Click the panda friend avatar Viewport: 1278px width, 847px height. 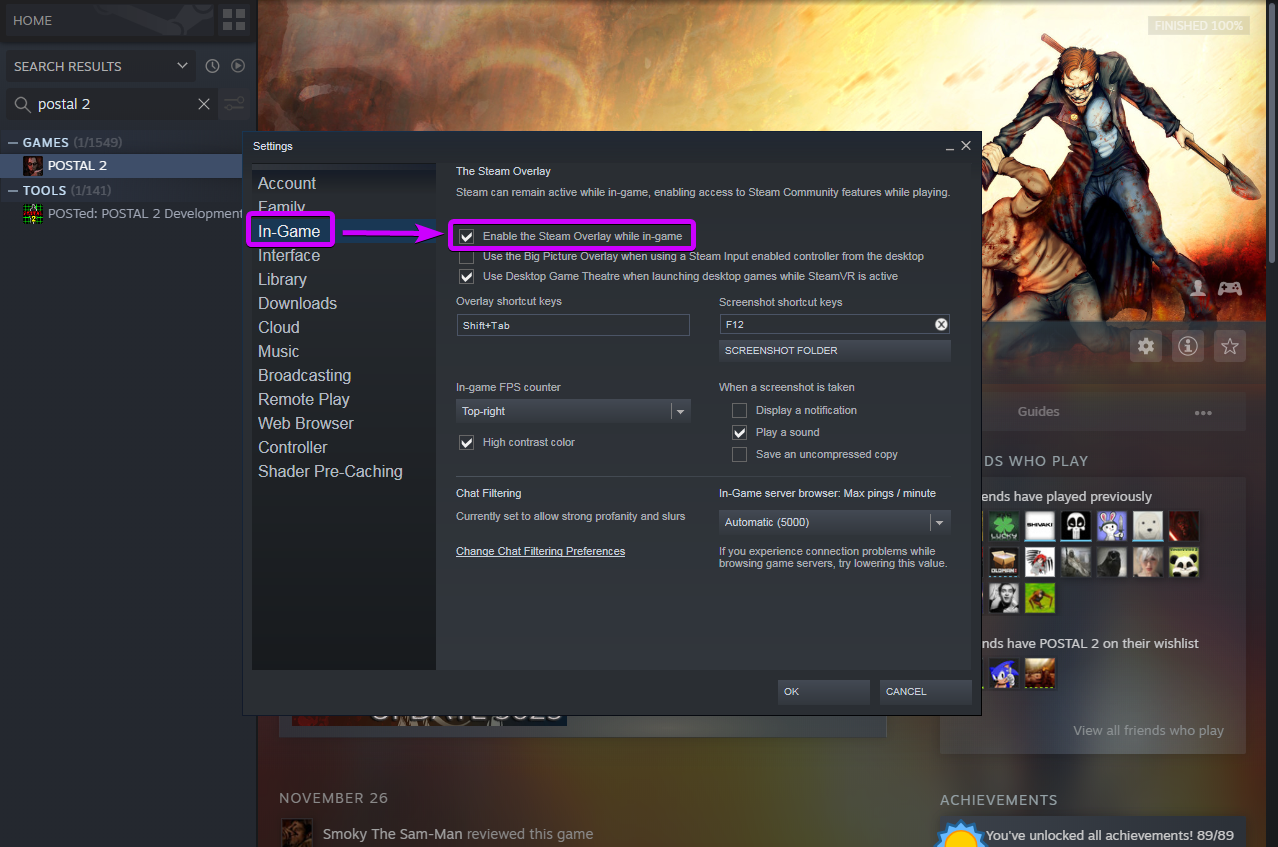pos(1184,562)
